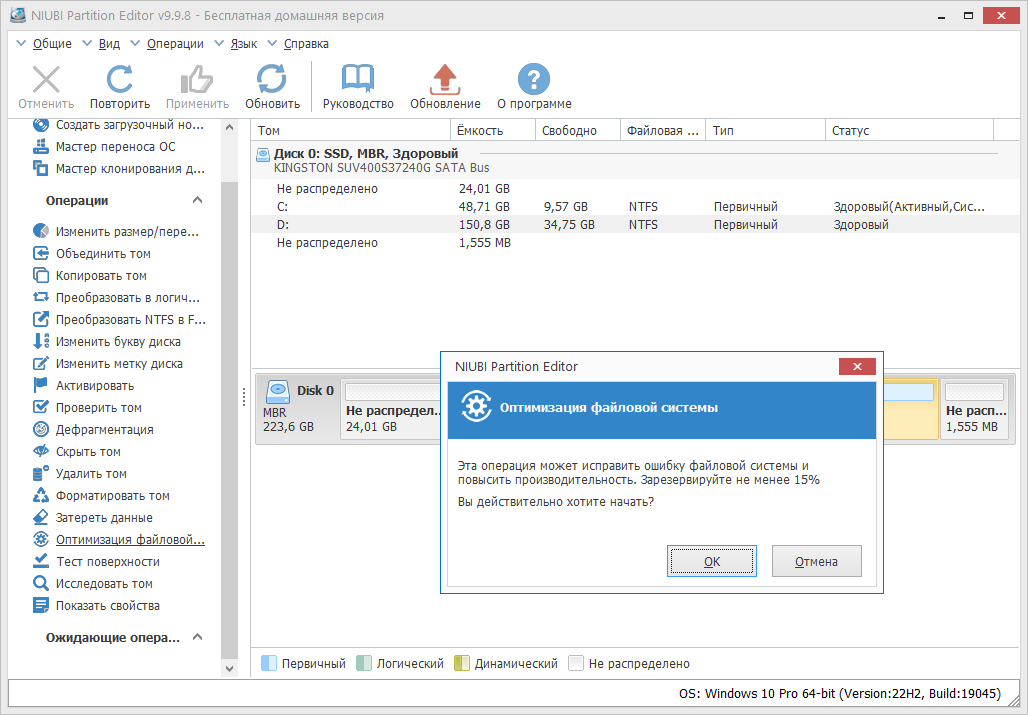Click the Проверить том icon
The width and height of the screenshot is (1028, 715).
click(41, 407)
